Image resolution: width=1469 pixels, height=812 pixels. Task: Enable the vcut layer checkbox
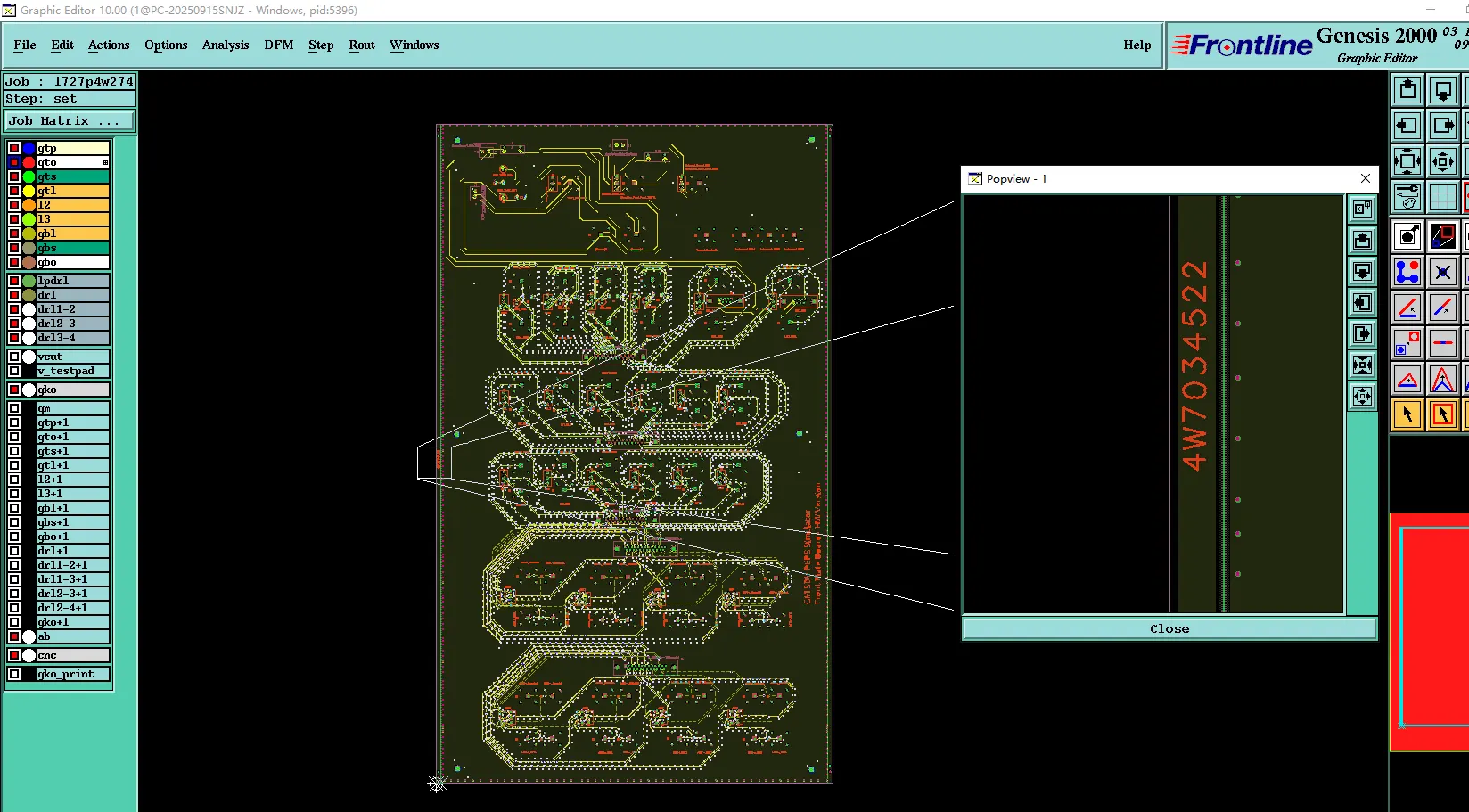pyautogui.click(x=14, y=357)
